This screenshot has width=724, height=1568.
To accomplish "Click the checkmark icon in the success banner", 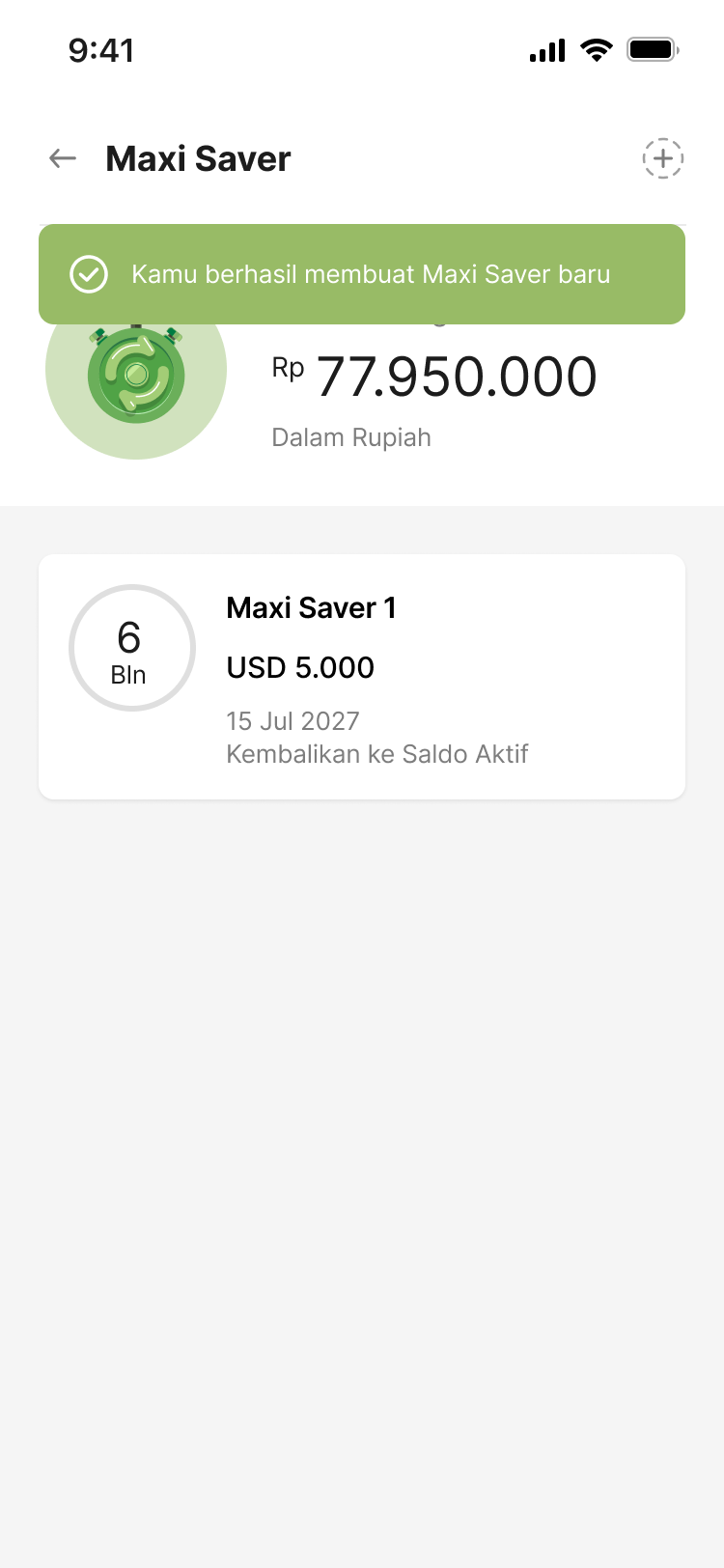I will click(x=89, y=274).
